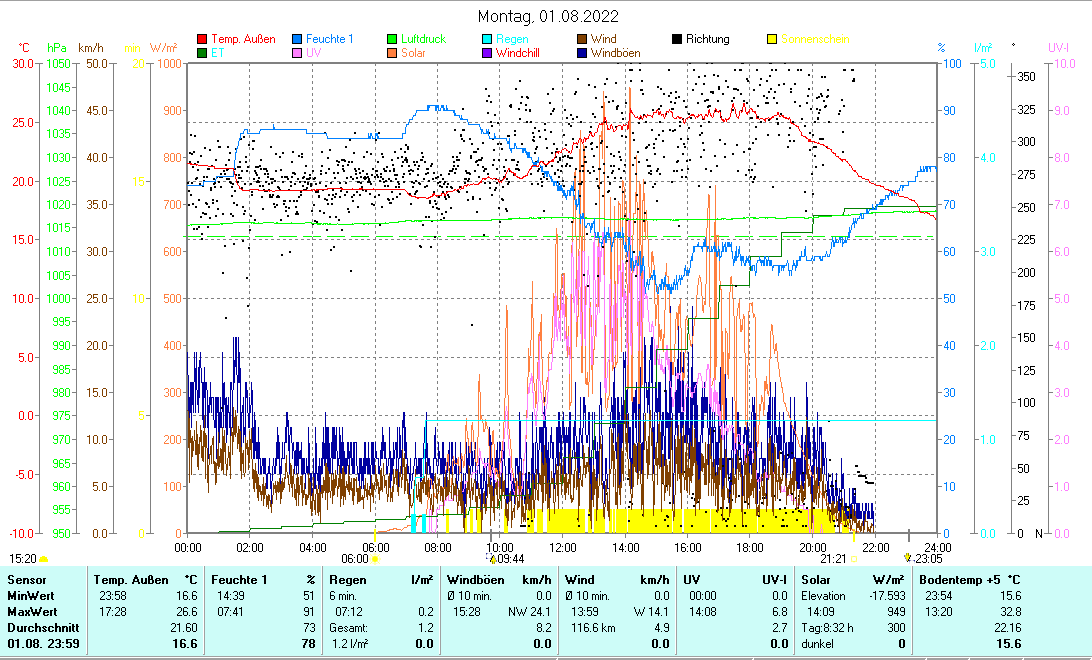Click the 'Durchschnitt' row label

pos(43,628)
